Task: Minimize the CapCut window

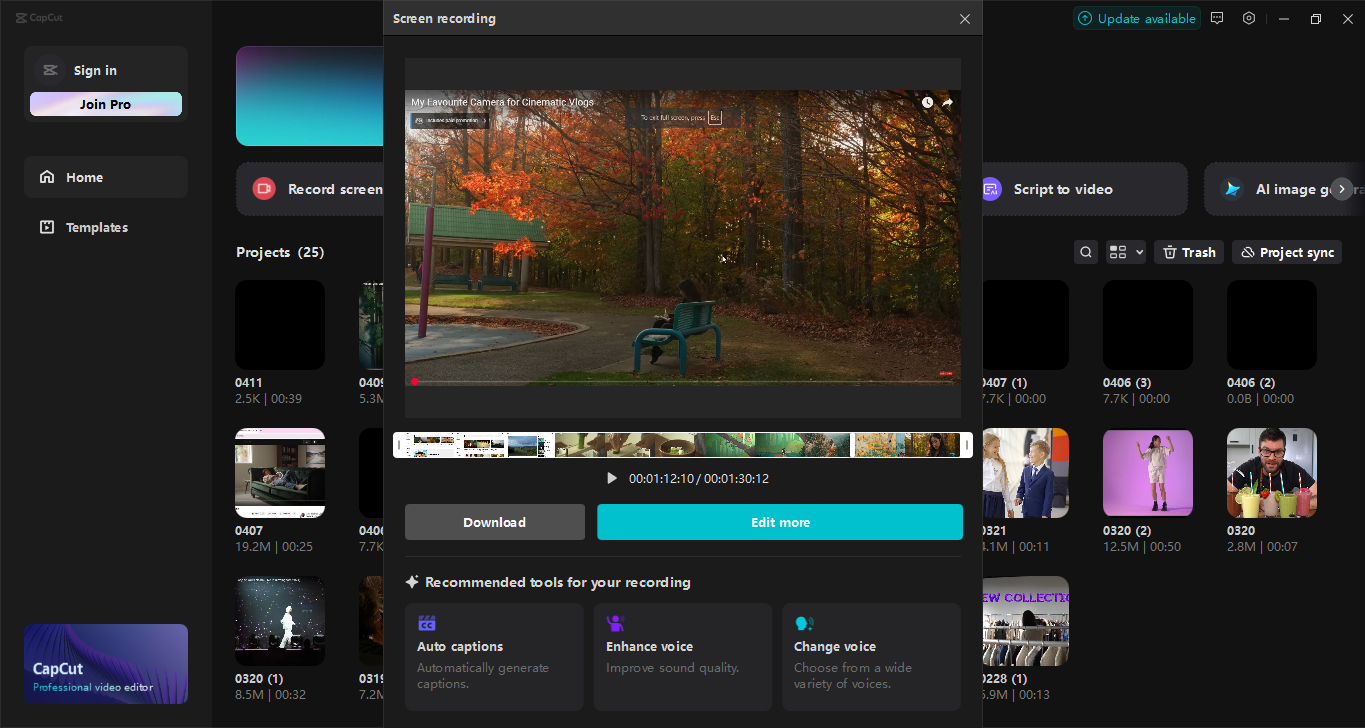Action: 1284,18
